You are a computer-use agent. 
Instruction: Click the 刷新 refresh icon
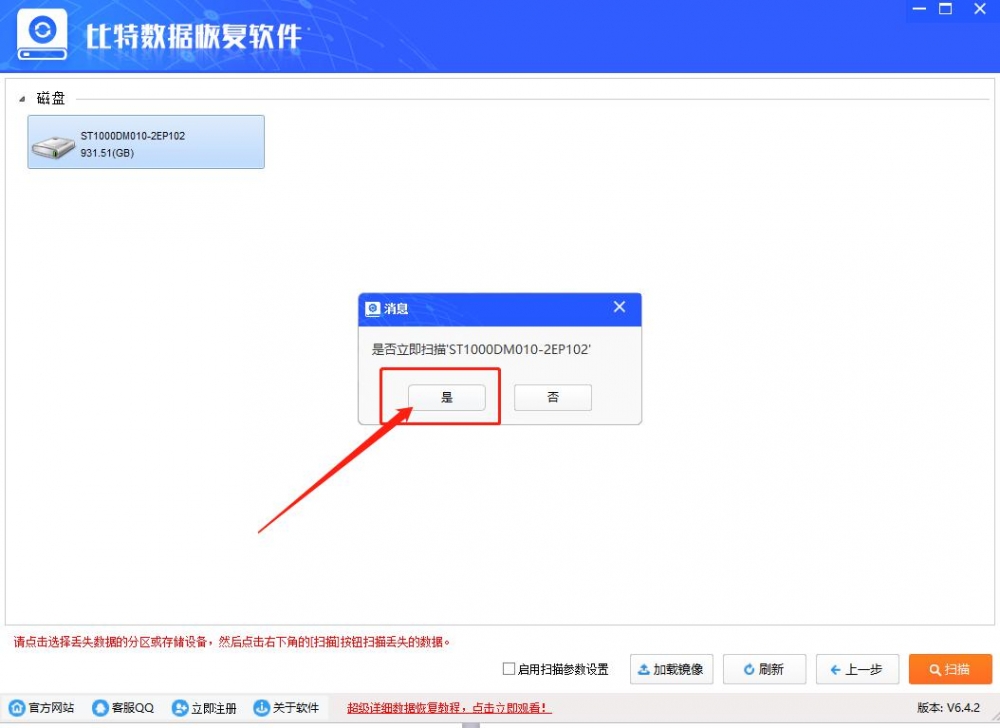(x=747, y=669)
